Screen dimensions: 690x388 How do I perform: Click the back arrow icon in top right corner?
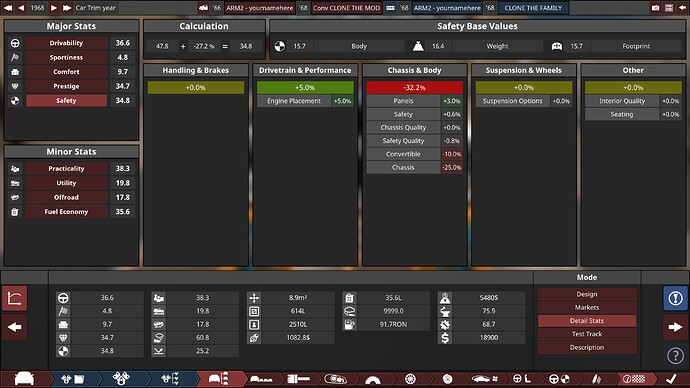point(682,8)
